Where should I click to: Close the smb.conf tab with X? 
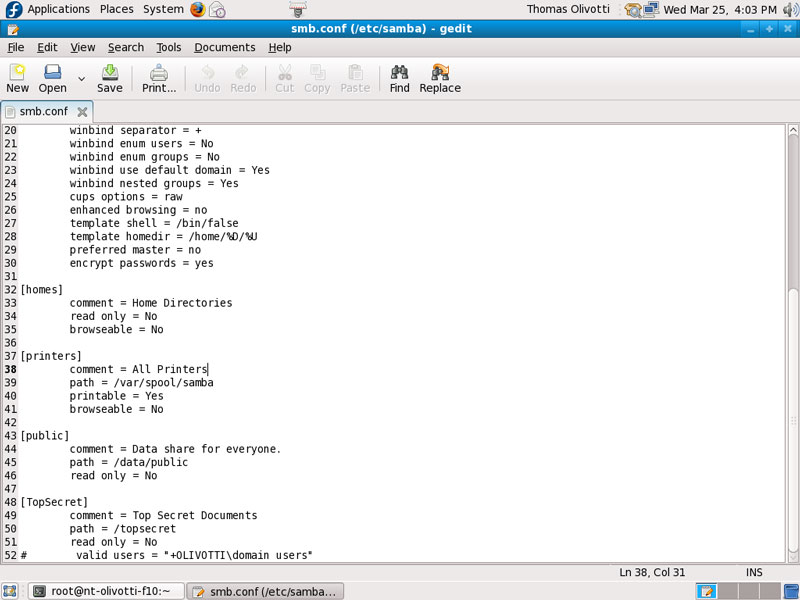pos(82,112)
